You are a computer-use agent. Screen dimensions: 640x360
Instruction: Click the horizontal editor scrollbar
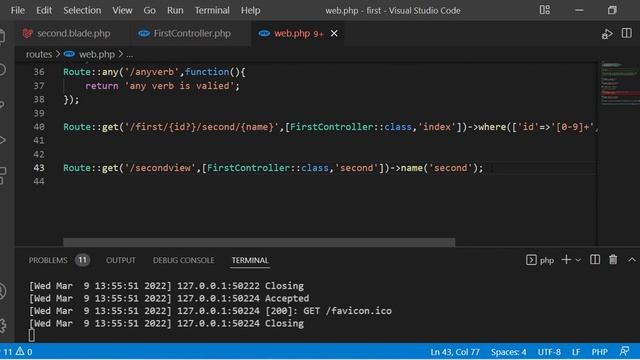(259, 242)
